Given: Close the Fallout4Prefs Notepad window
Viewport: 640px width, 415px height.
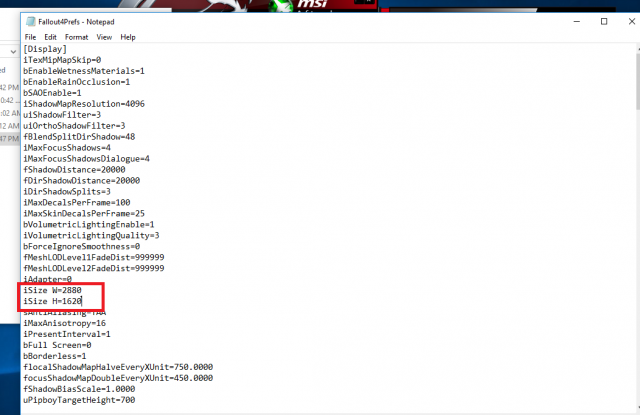Looking at the screenshot, I should [x=631, y=22].
